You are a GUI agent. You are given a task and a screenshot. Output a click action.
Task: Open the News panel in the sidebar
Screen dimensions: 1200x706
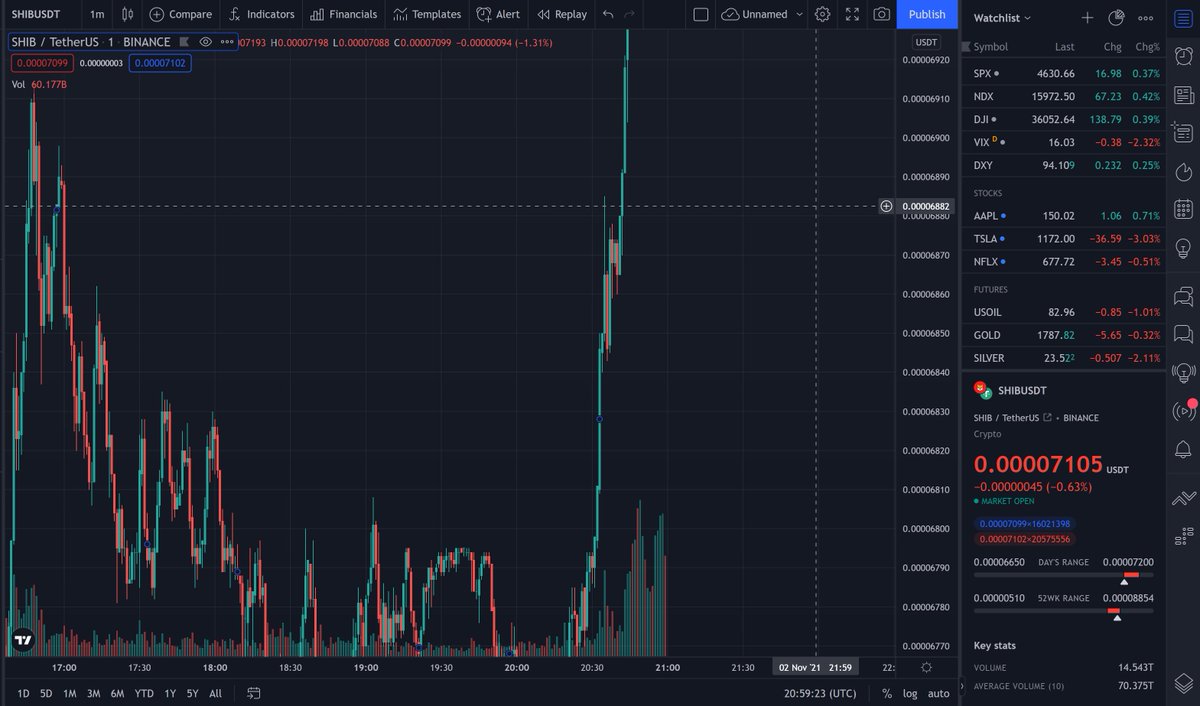1184,96
